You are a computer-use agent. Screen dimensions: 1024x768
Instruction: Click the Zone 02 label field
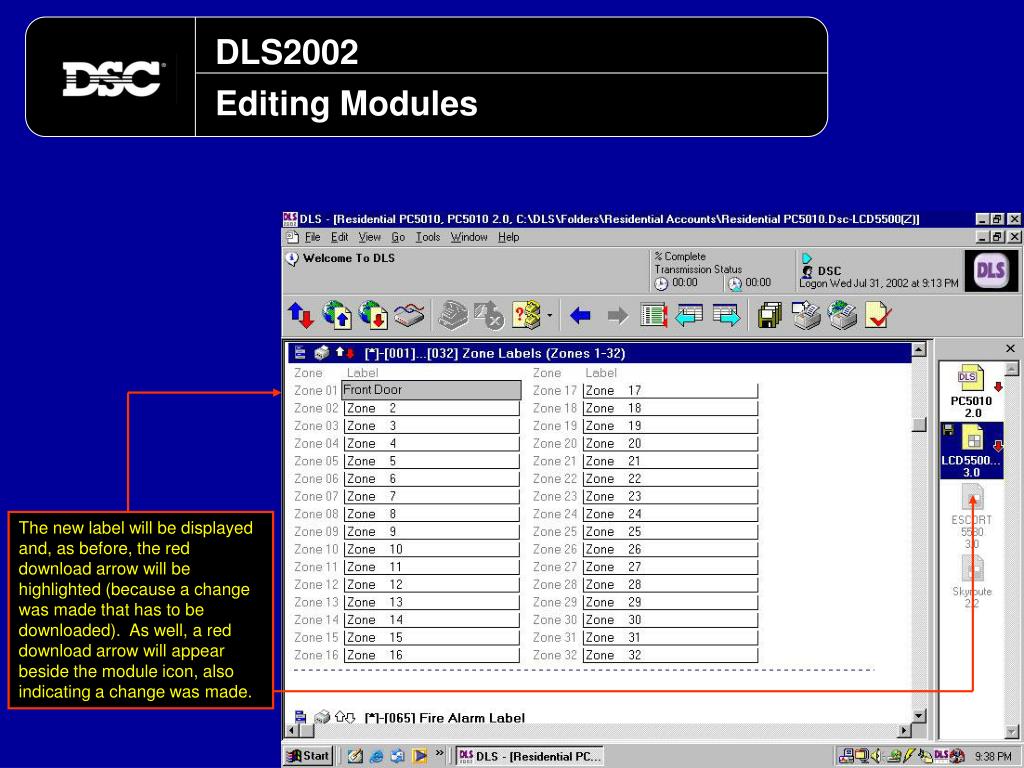click(431, 408)
